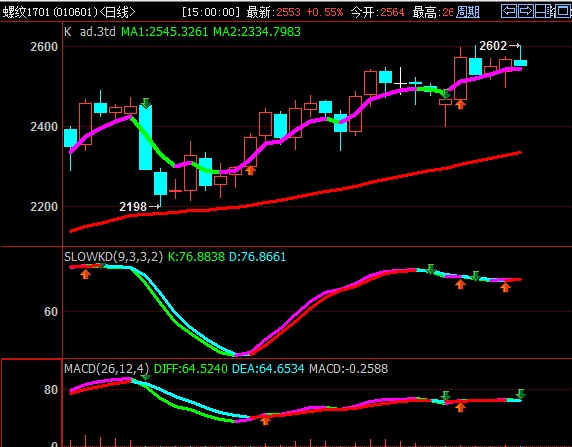Click the red MA2 moving average line
This screenshot has width=572, height=447.
(296, 197)
